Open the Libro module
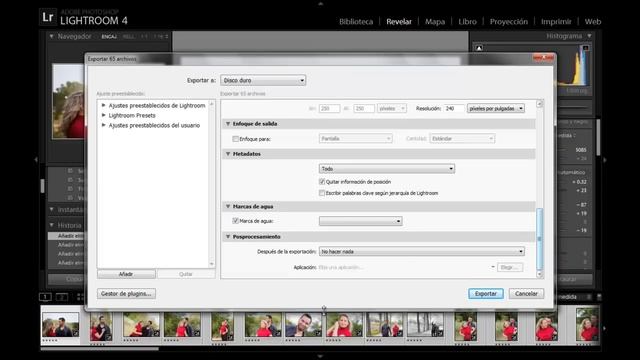Image resolution: width=640 pixels, height=360 pixels. pos(467,22)
